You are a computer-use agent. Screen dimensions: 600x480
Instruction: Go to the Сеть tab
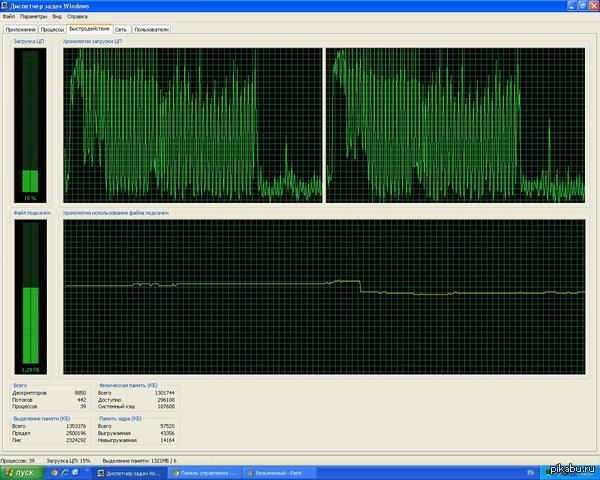pyautogui.click(x=121, y=30)
